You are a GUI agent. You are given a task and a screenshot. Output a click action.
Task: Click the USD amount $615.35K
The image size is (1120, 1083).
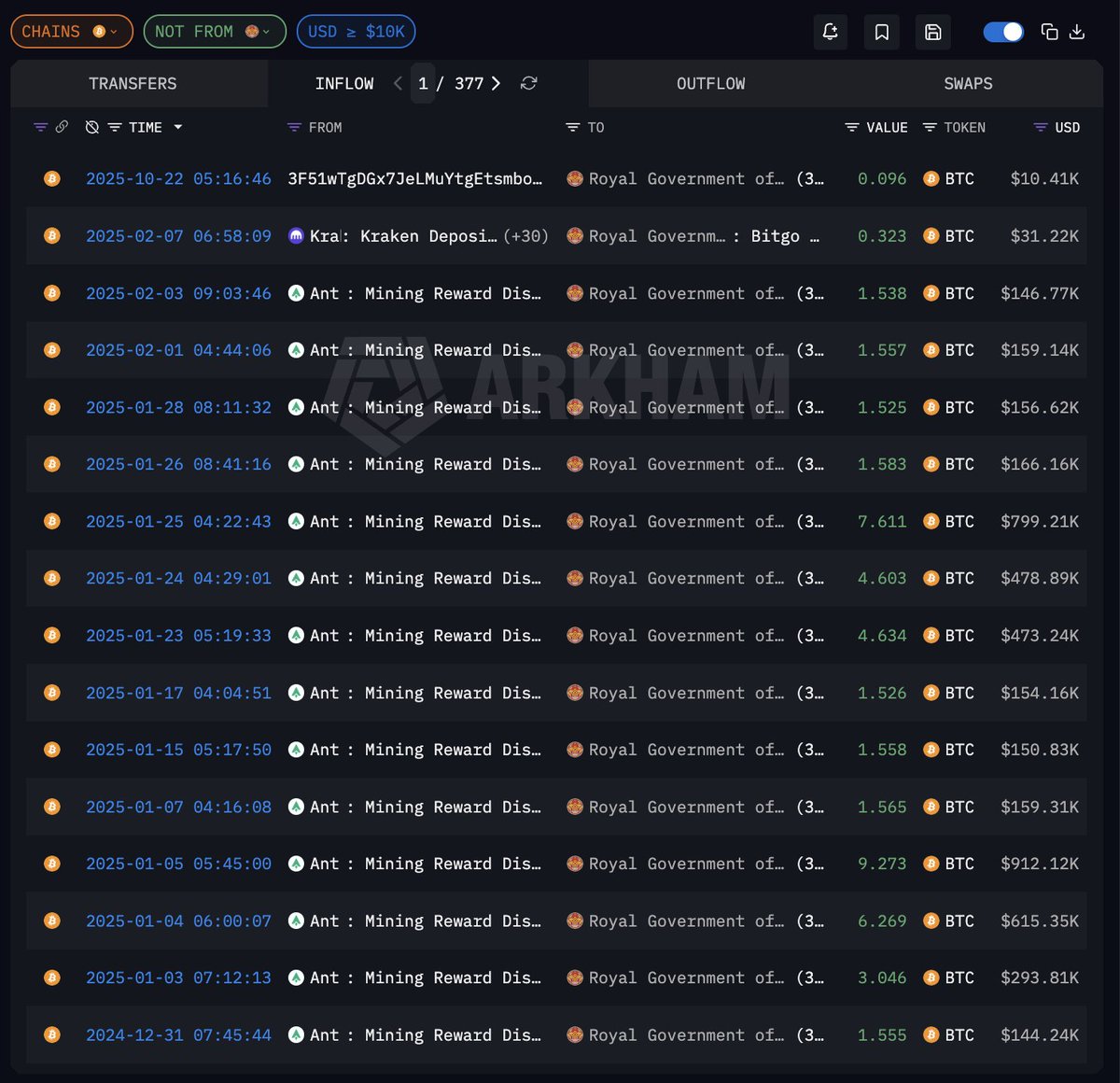(1040, 921)
